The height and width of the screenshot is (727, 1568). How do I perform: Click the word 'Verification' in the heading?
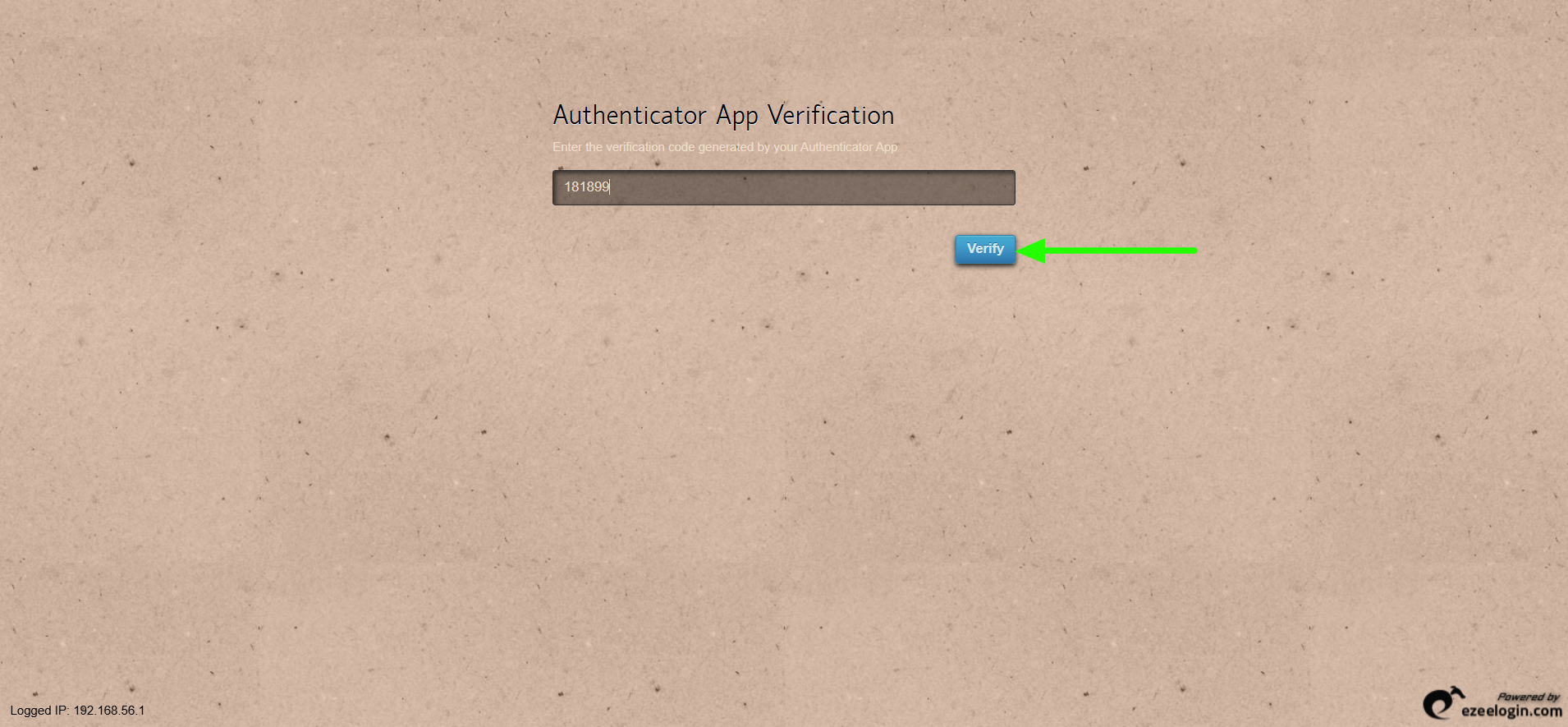[831, 115]
